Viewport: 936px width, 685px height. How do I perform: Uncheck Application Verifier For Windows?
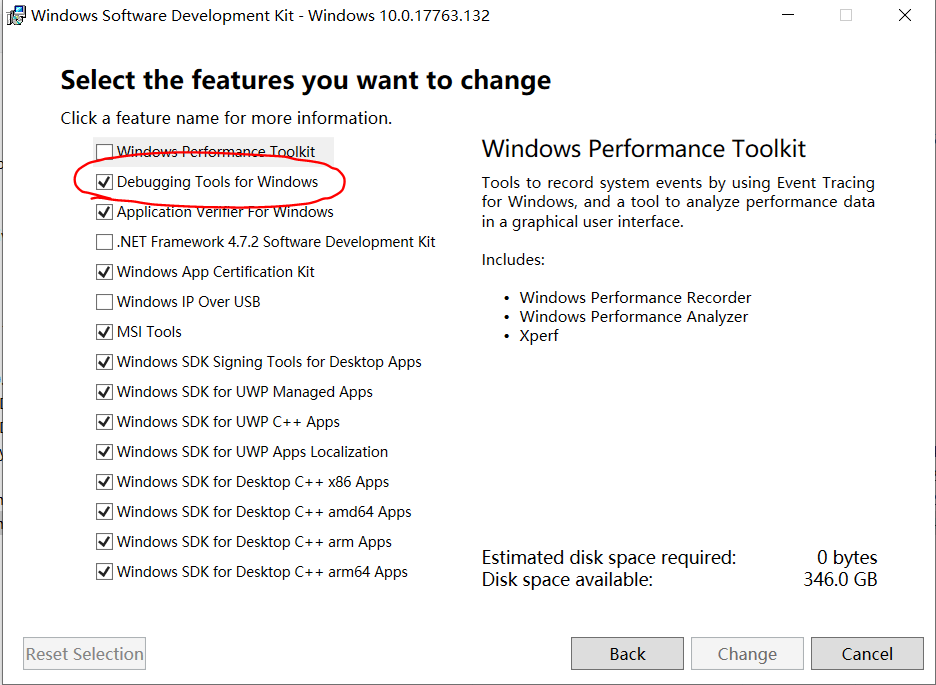click(x=104, y=211)
